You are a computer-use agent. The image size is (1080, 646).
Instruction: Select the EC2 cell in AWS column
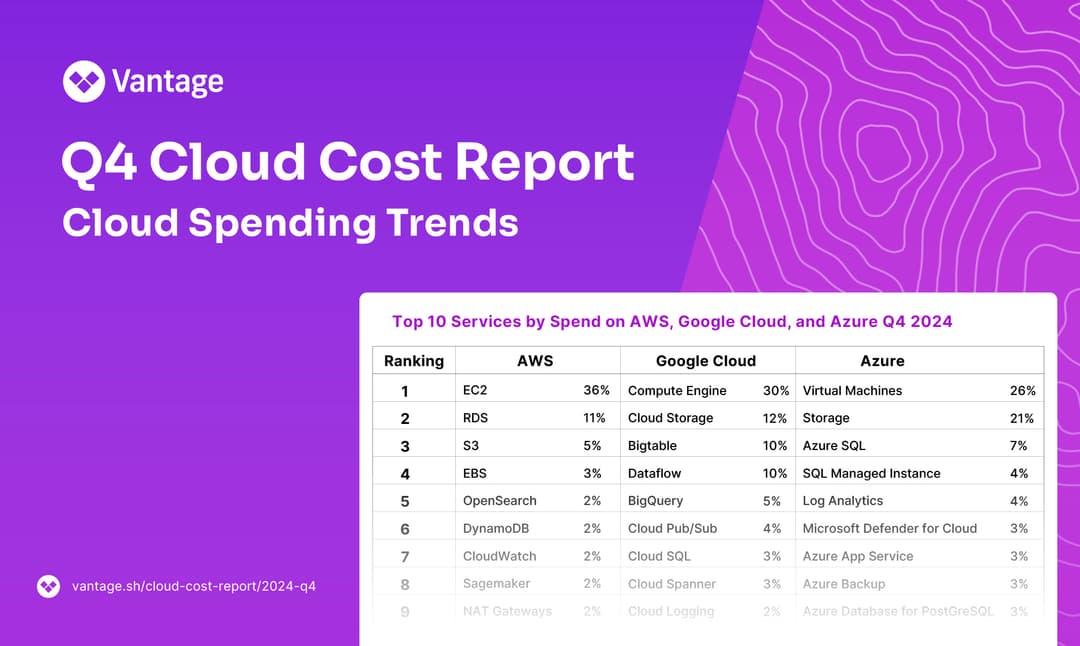tap(475, 390)
